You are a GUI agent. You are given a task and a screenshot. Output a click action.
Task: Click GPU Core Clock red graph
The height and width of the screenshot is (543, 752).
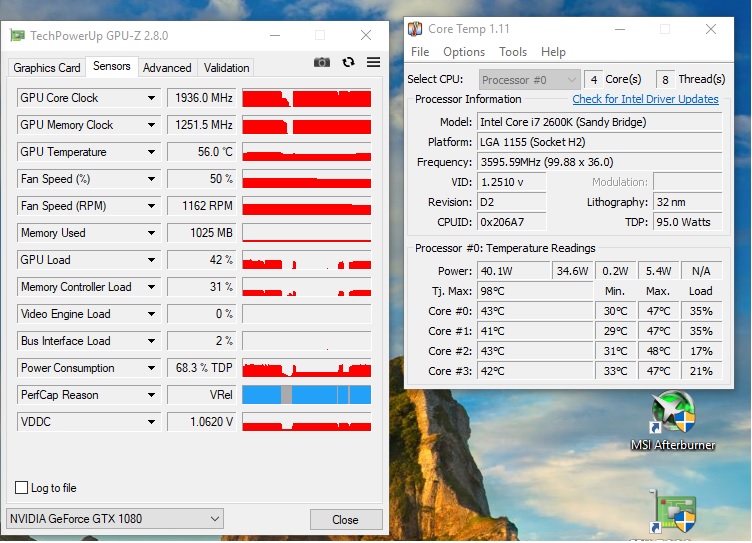pos(306,98)
